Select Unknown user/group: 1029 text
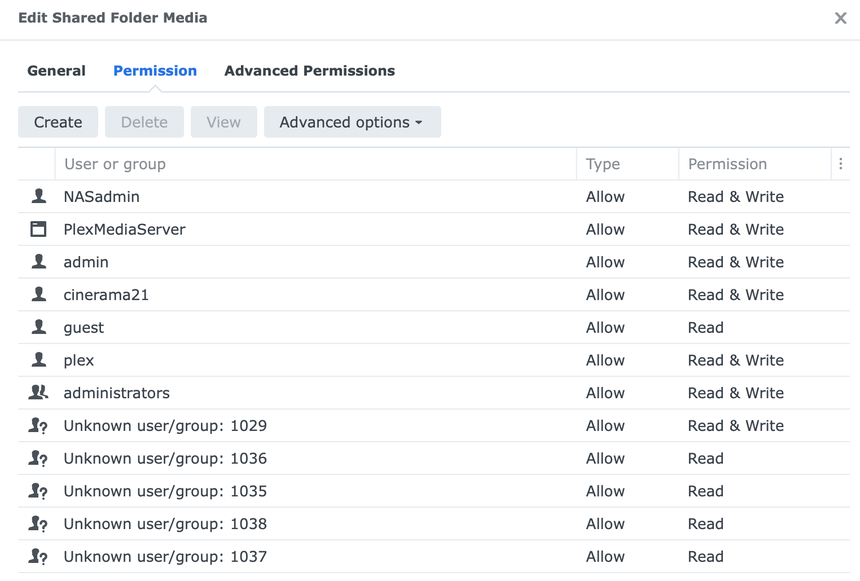The image size is (860, 581). tap(165, 426)
